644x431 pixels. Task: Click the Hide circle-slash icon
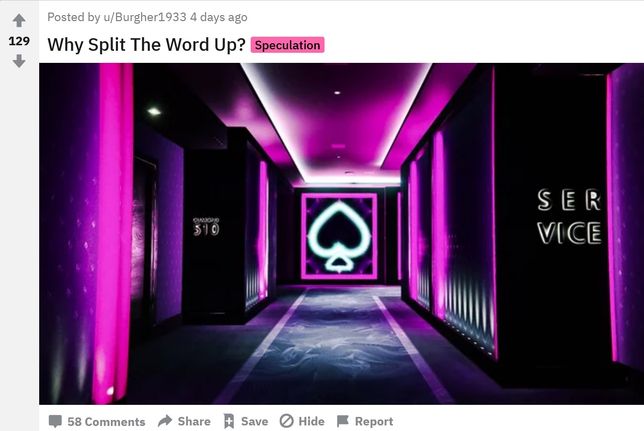click(286, 421)
